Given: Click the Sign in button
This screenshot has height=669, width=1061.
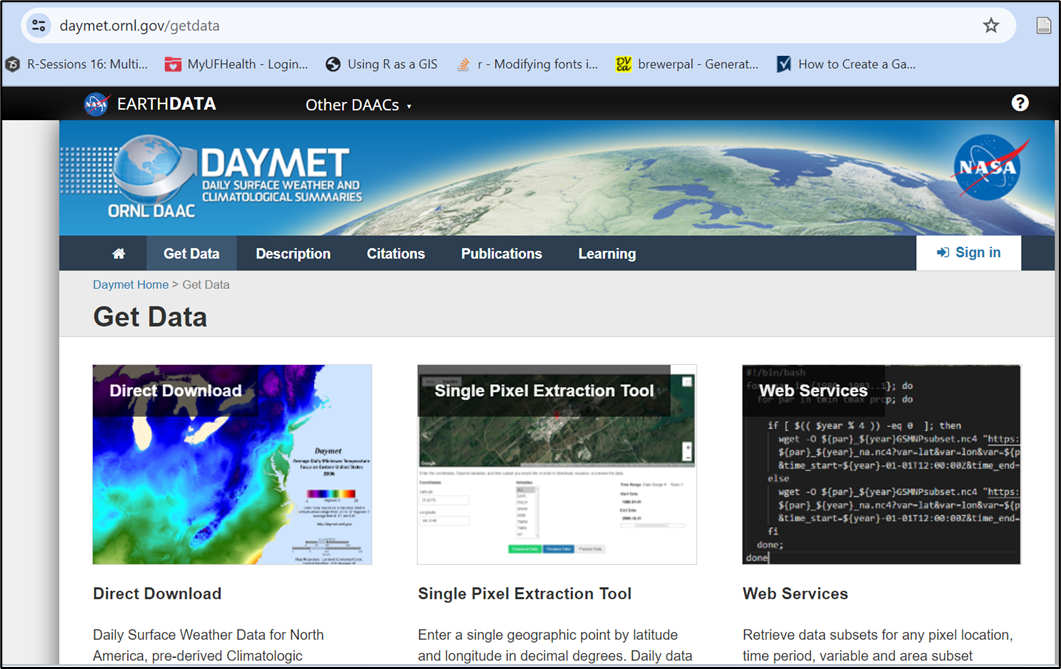Looking at the screenshot, I should coord(968,253).
